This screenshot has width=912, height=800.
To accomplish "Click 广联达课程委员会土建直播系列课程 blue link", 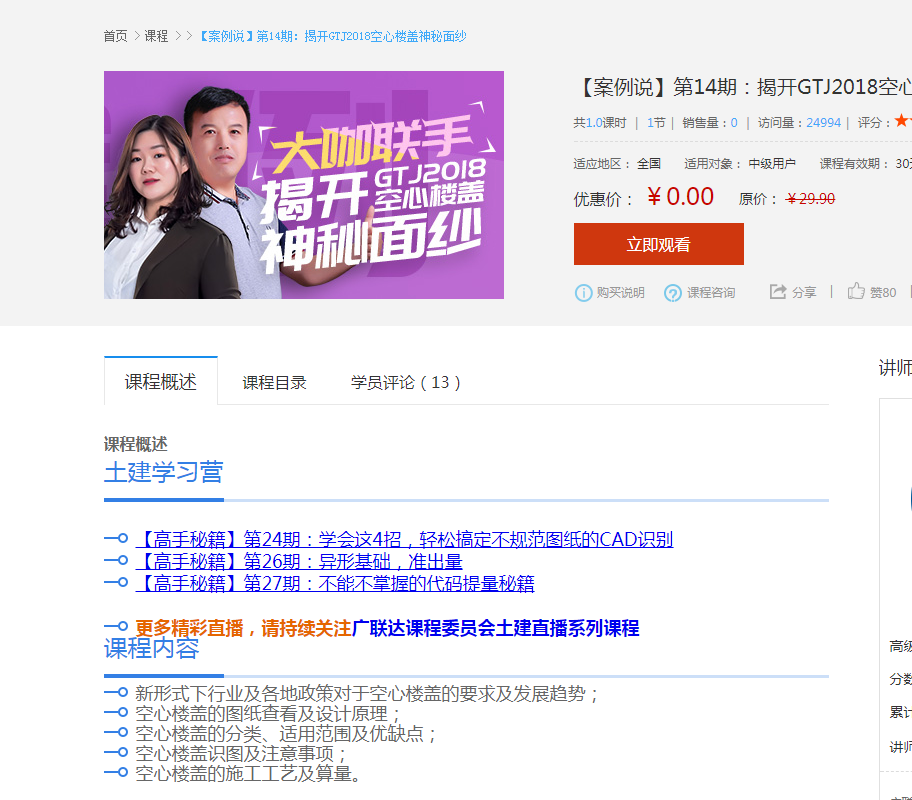I will tap(496, 628).
